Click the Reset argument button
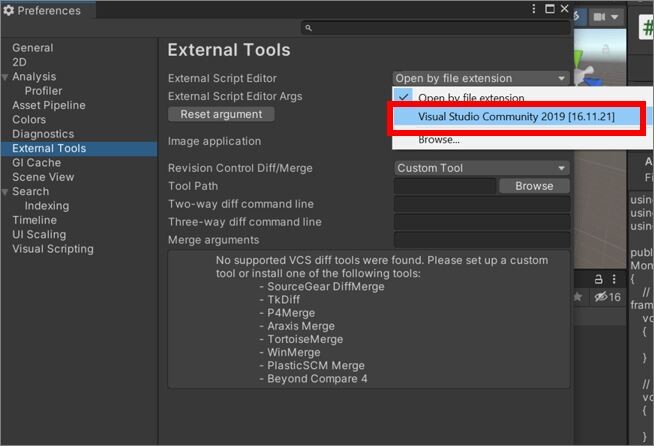Image resolution: width=654 pixels, height=446 pixels. (x=221, y=114)
